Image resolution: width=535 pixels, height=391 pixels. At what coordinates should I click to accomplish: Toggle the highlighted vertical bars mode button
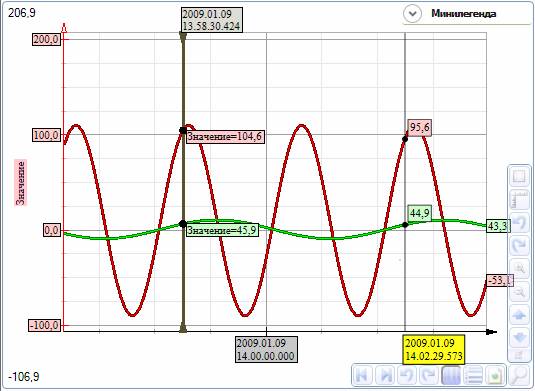[x=451, y=376]
